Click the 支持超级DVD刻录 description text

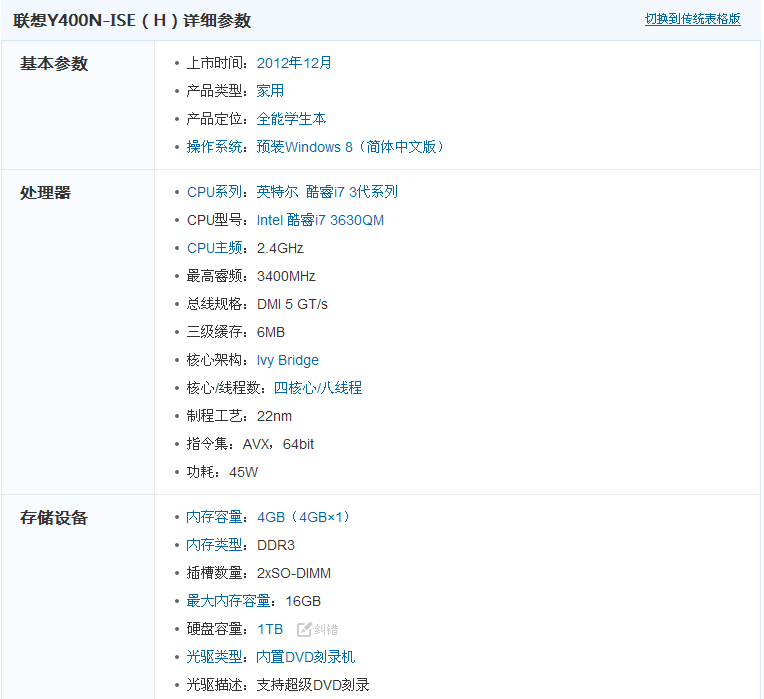pyautogui.click(x=313, y=685)
